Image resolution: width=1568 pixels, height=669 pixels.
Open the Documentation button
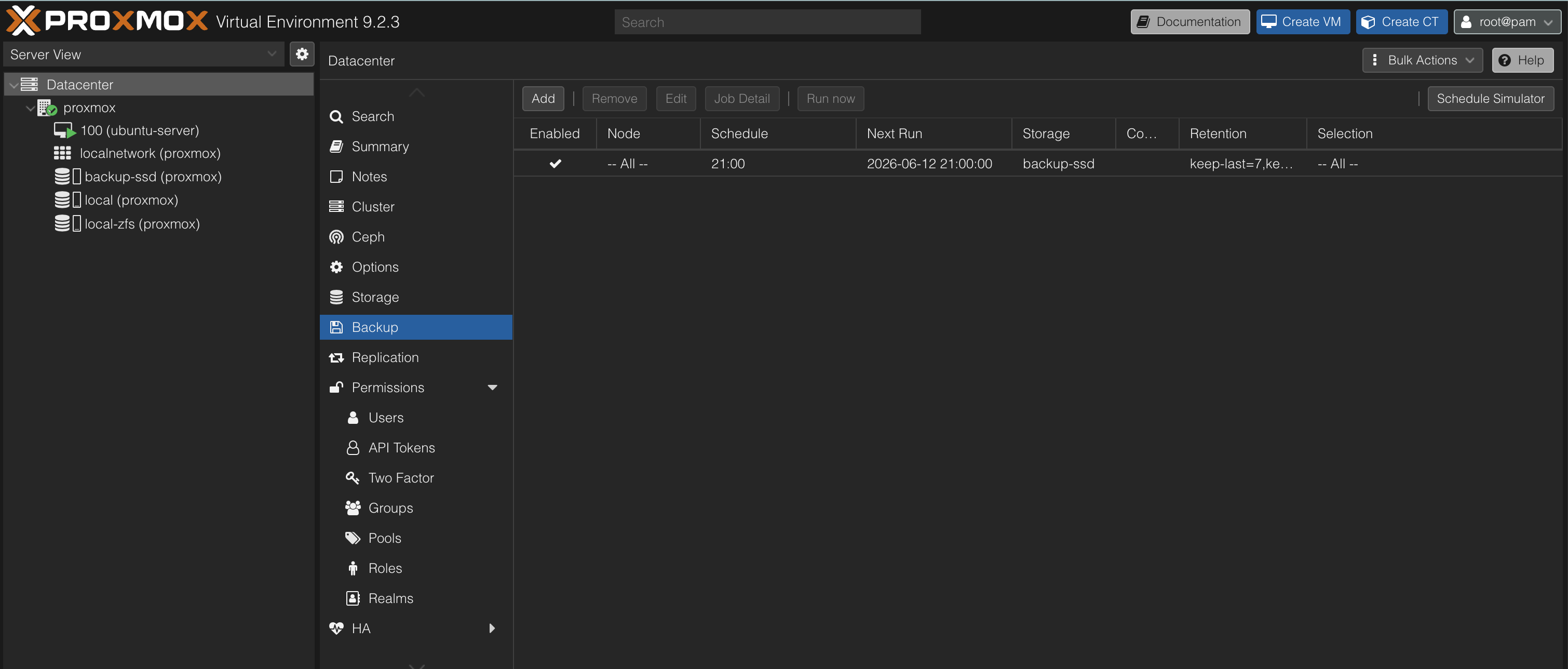[x=1189, y=22]
